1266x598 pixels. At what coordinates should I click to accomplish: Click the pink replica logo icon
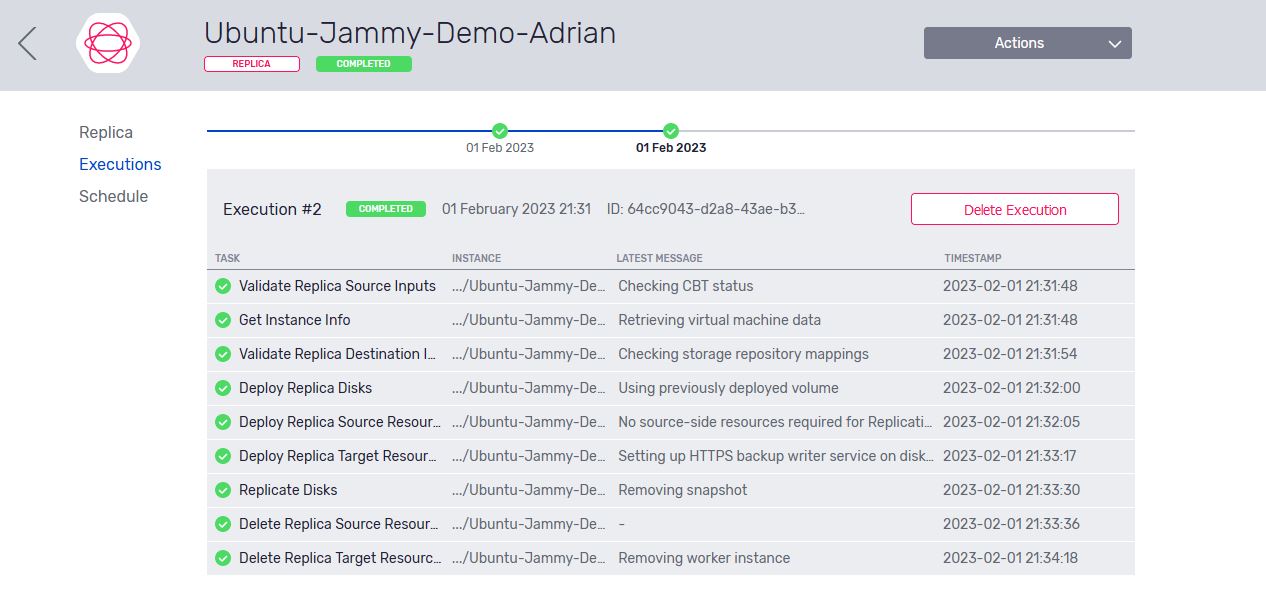[108, 43]
